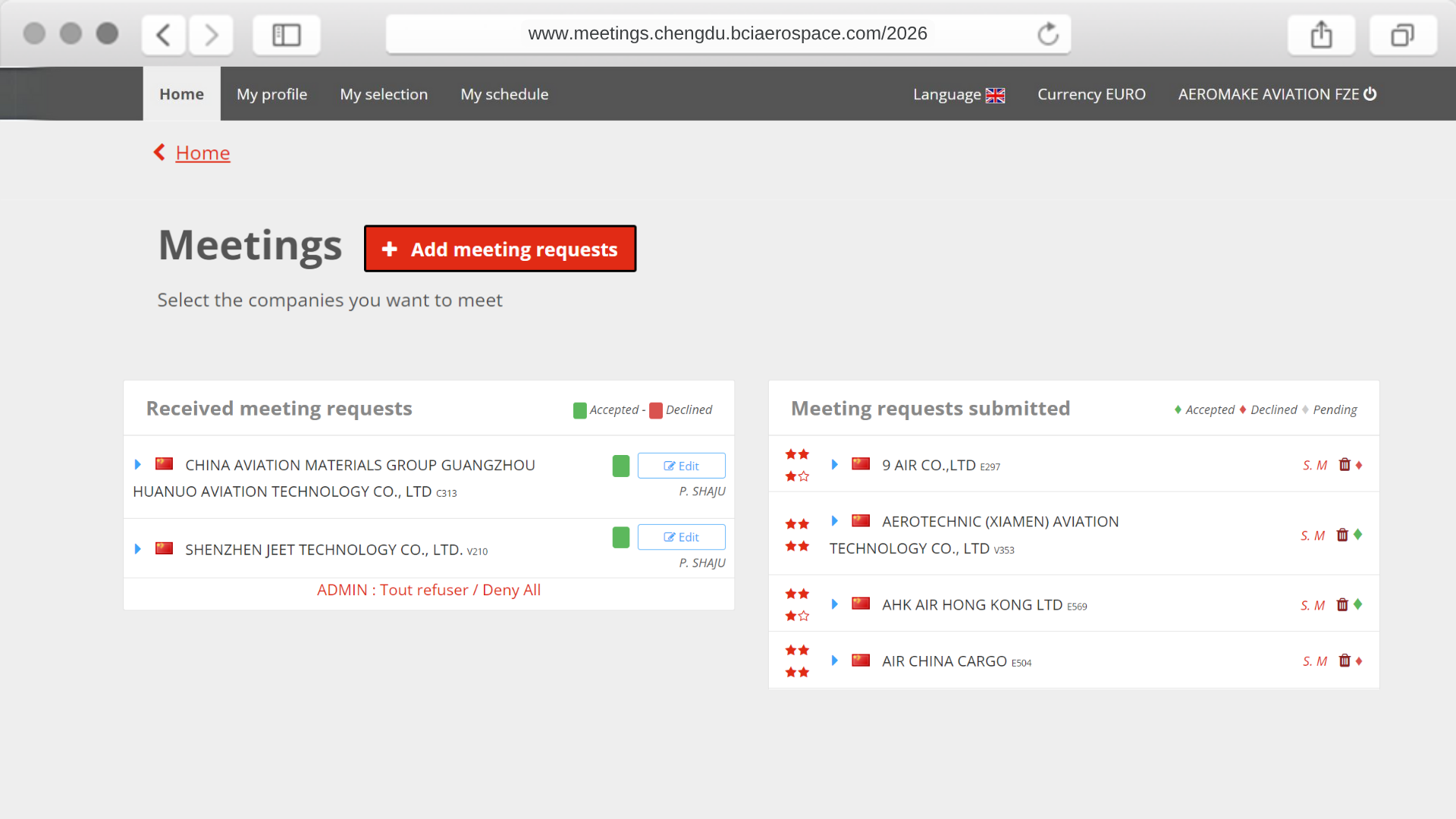Click the browser share icon

tap(1321, 35)
